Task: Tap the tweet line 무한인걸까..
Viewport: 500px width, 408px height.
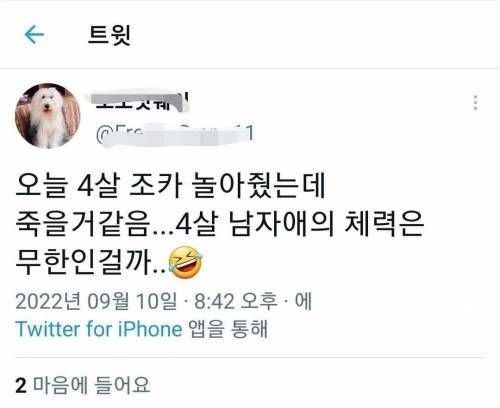Action: coord(109,262)
